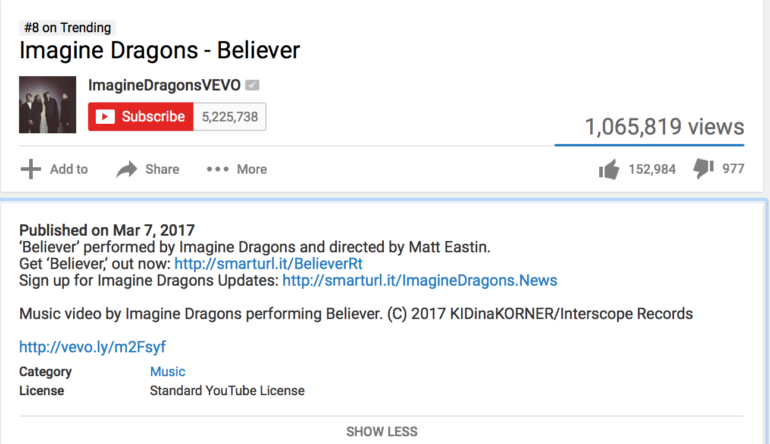Collapse description with SHOW LESS
This screenshot has width=770, height=444.
(382, 432)
